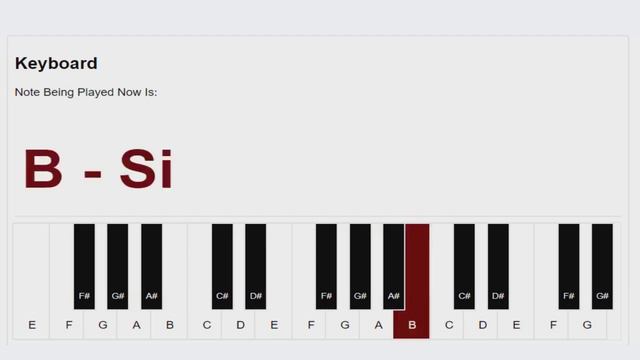Play the first B white key
The width and height of the screenshot is (640, 360).
pyautogui.click(x=170, y=324)
